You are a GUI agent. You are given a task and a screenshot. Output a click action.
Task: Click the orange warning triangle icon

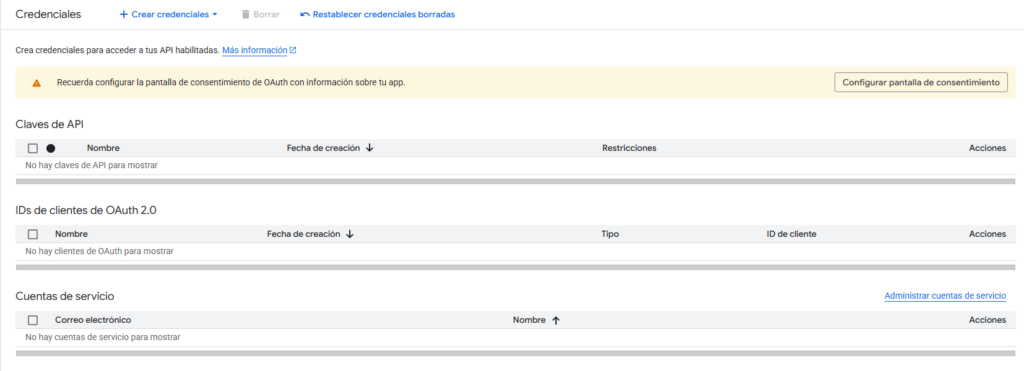click(37, 83)
